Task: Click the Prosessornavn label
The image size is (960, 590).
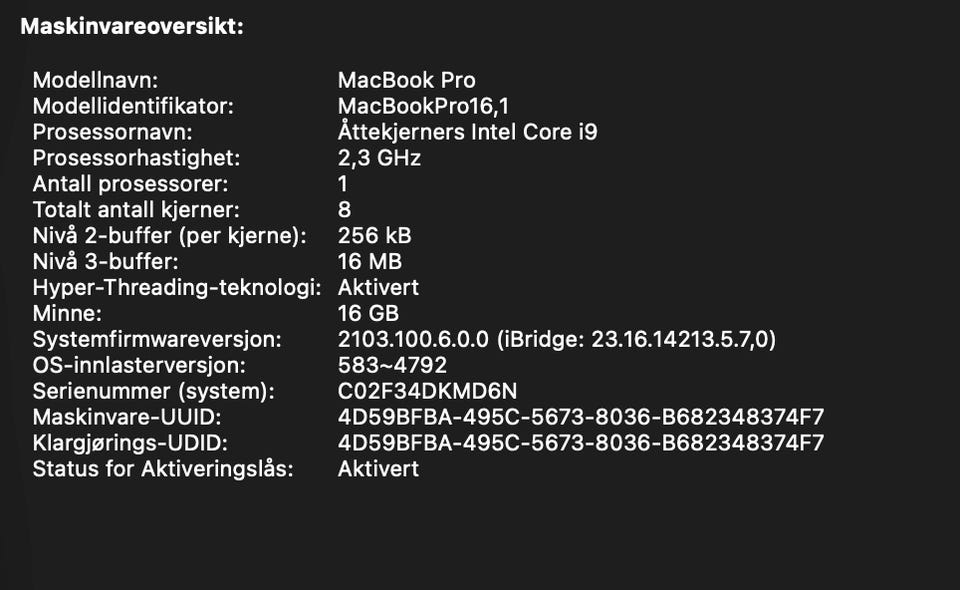Action: click(112, 132)
